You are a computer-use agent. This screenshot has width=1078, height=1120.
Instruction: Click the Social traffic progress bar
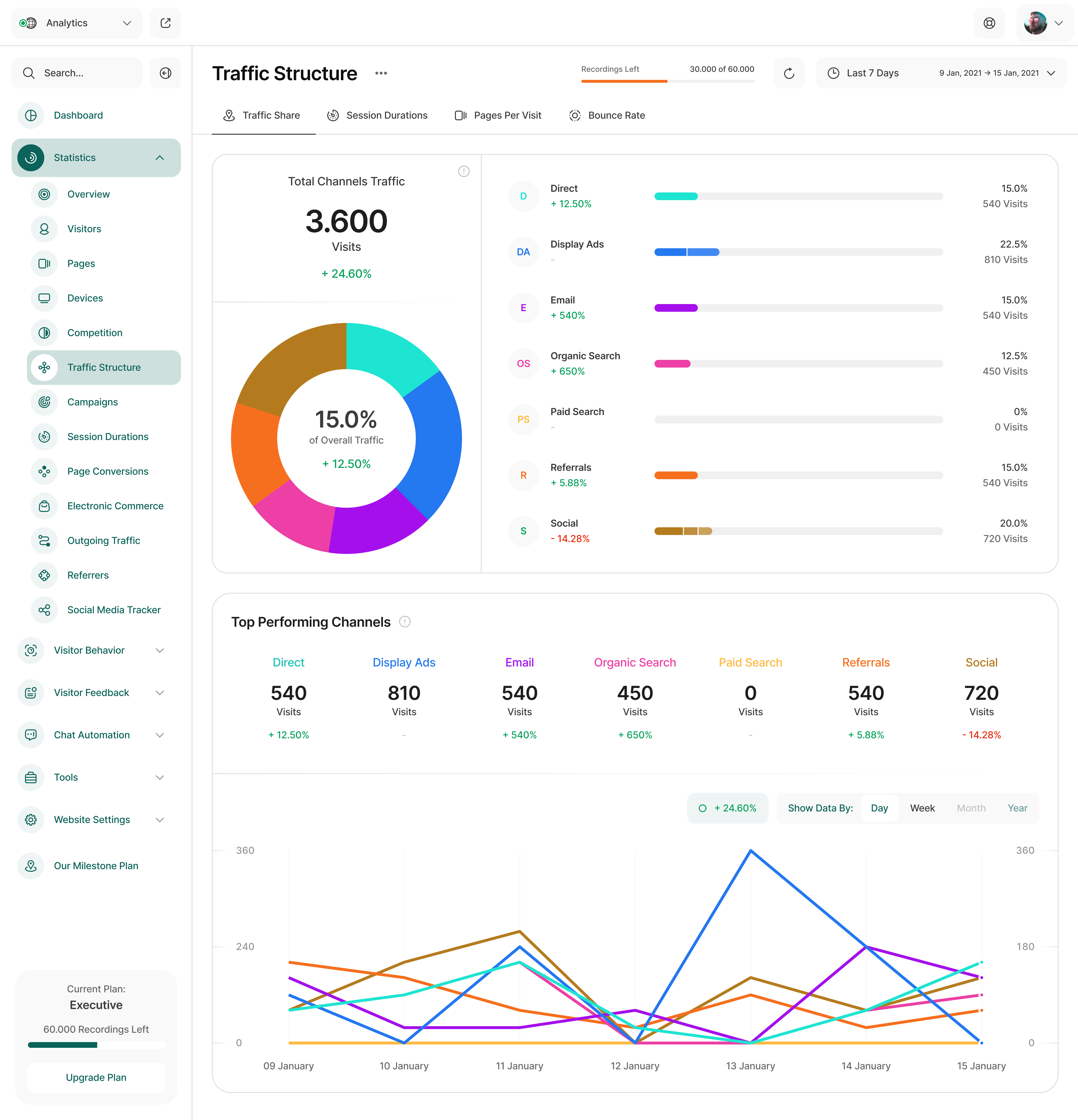(799, 531)
